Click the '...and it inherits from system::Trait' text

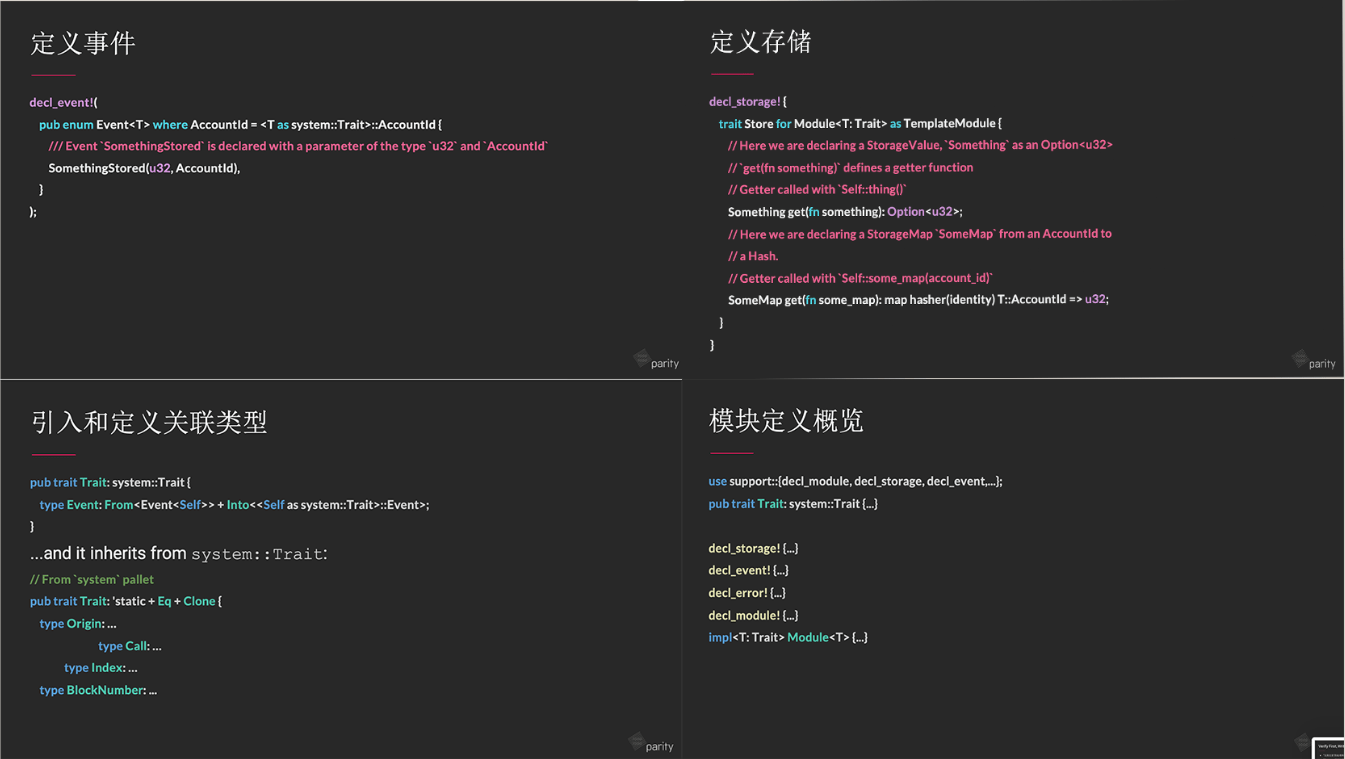point(179,554)
